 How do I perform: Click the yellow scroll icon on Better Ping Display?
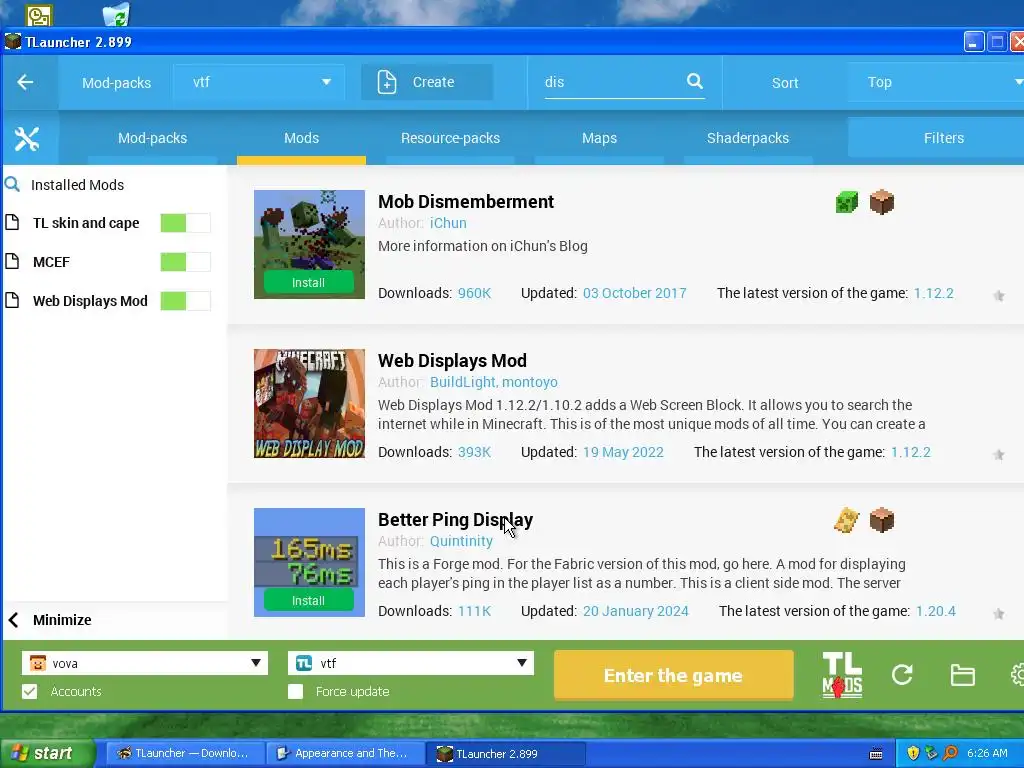847,520
